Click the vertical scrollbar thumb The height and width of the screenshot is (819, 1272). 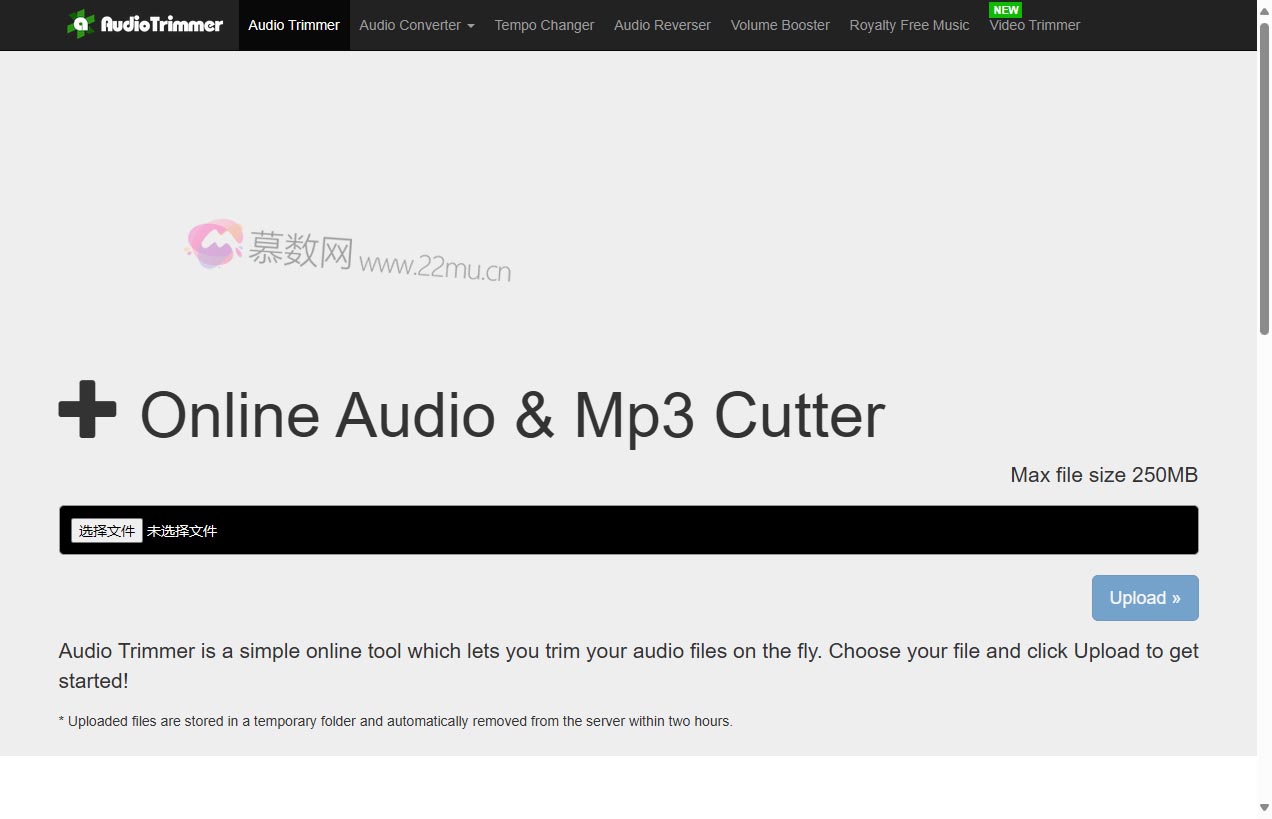point(1264,180)
